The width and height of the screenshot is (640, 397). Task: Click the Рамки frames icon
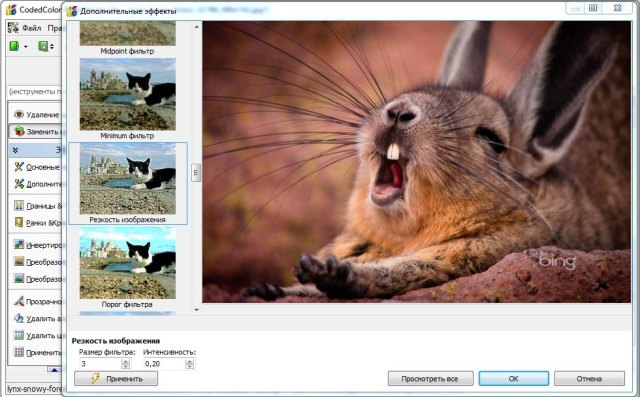click(x=19, y=222)
